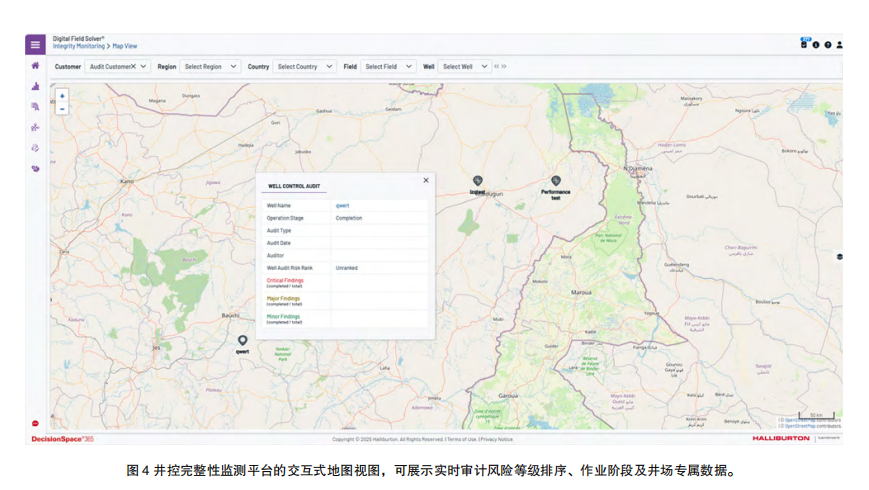Zoom in the map with plus button
The height and width of the screenshot is (490, 869).
[62, 97]
